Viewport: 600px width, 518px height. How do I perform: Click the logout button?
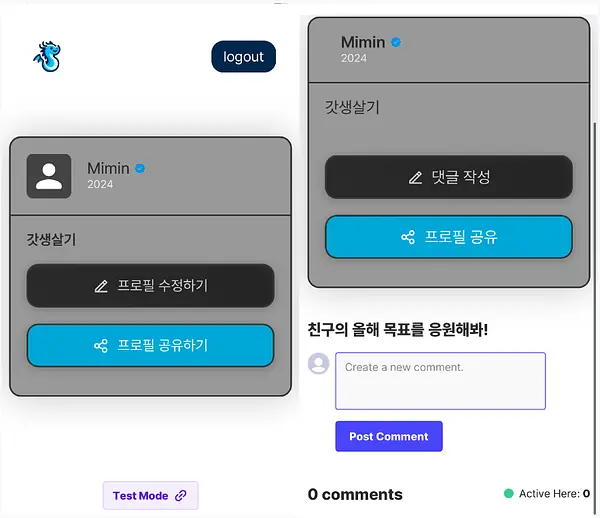click(x=243, y=57)
